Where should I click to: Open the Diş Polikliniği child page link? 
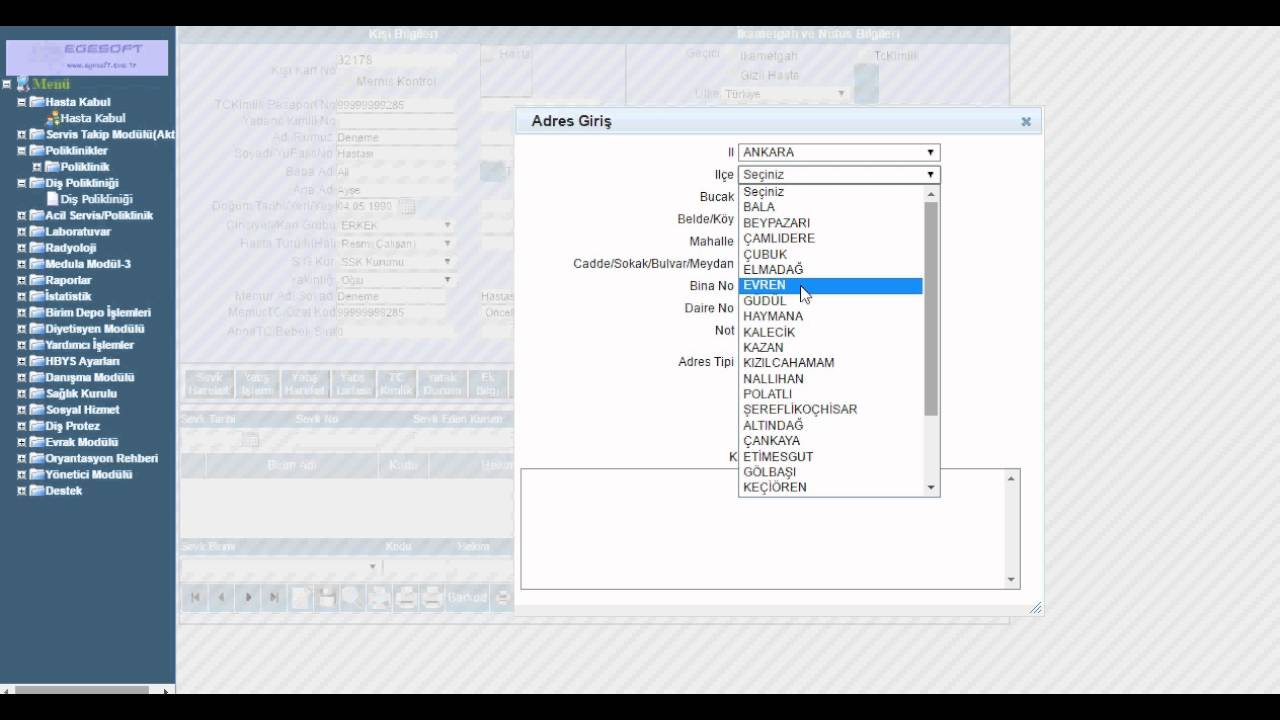click(96, 199)
